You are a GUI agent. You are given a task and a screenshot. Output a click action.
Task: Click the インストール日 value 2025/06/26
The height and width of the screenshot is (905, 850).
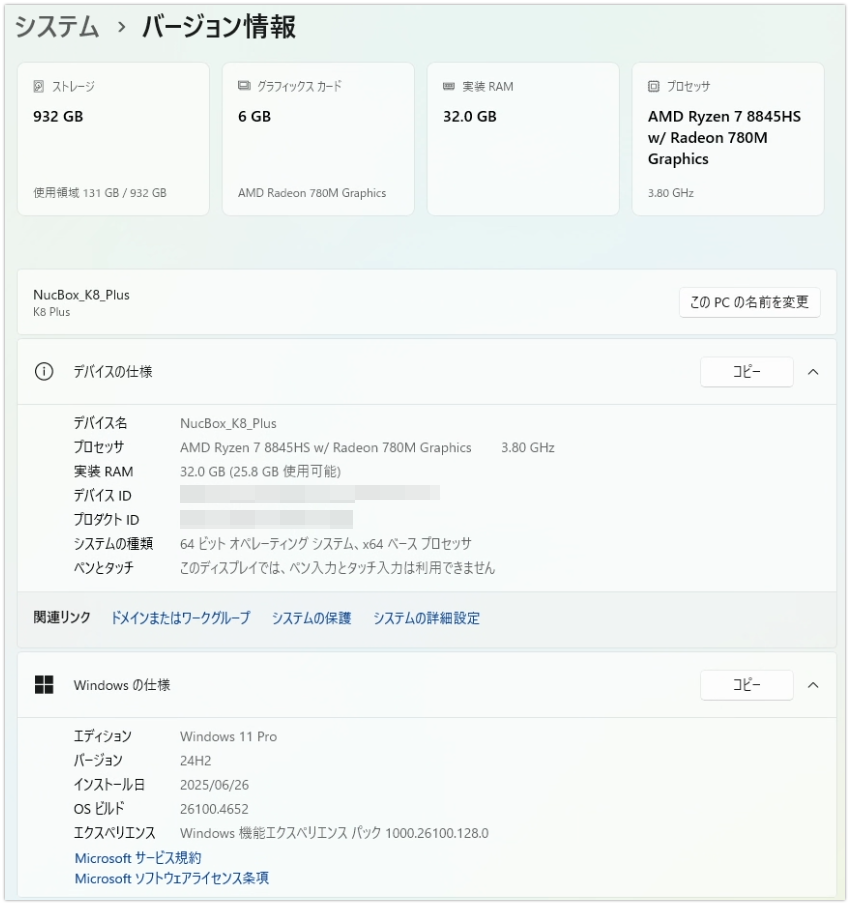click(215, 786)
